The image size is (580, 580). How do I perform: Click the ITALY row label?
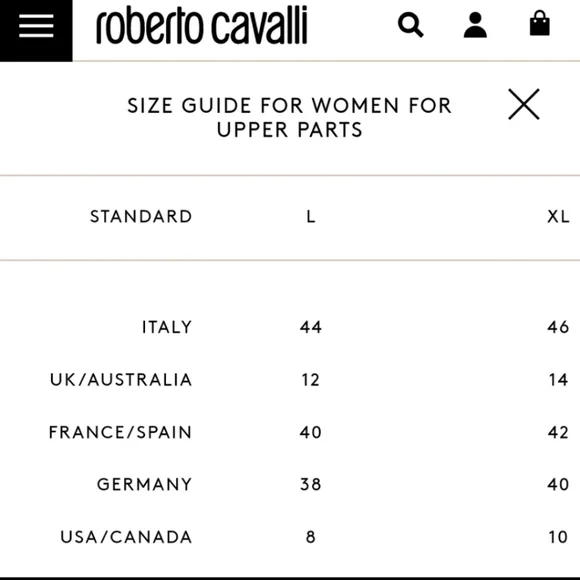click(167, 327)
